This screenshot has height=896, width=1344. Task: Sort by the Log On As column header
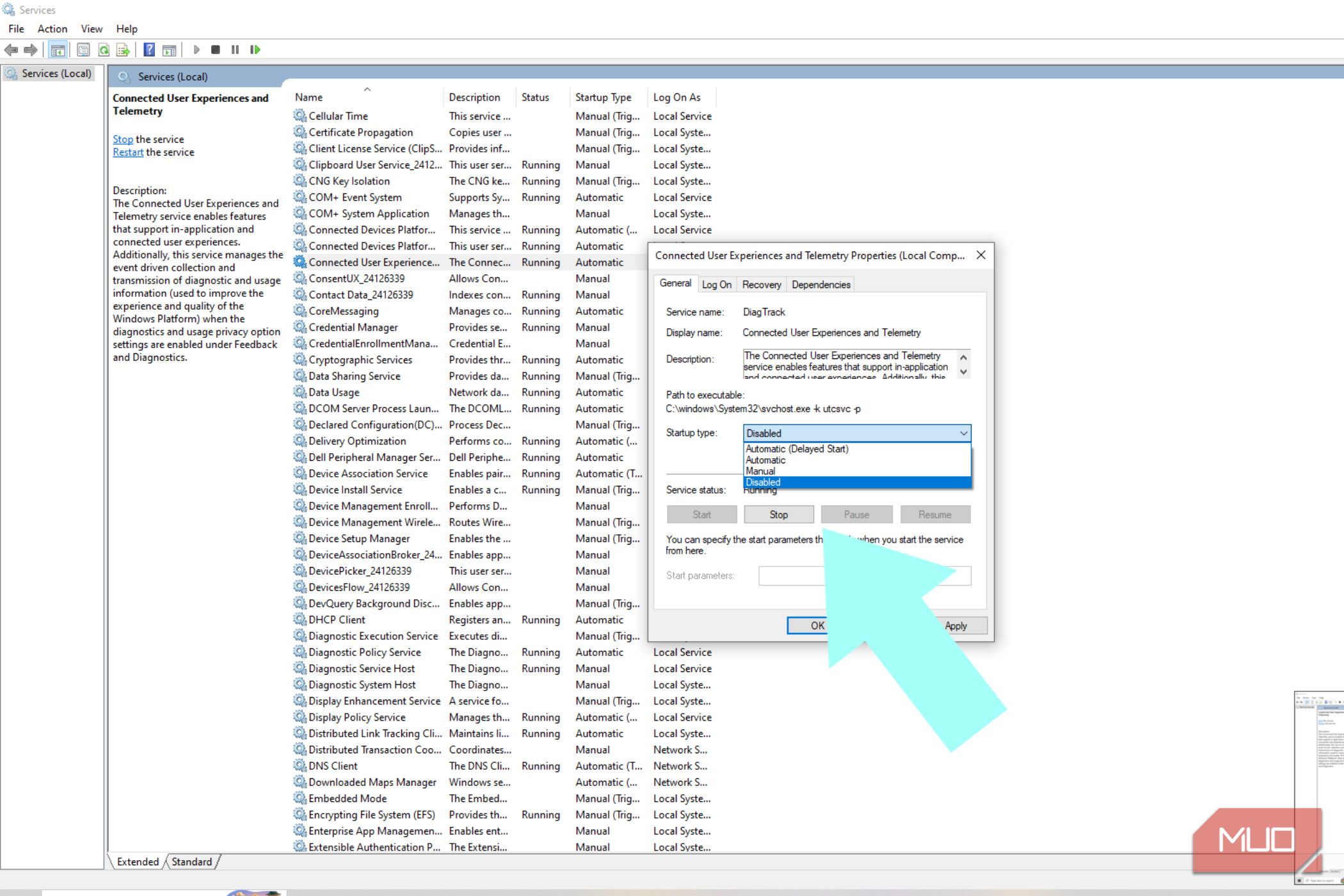click(682, 97)
